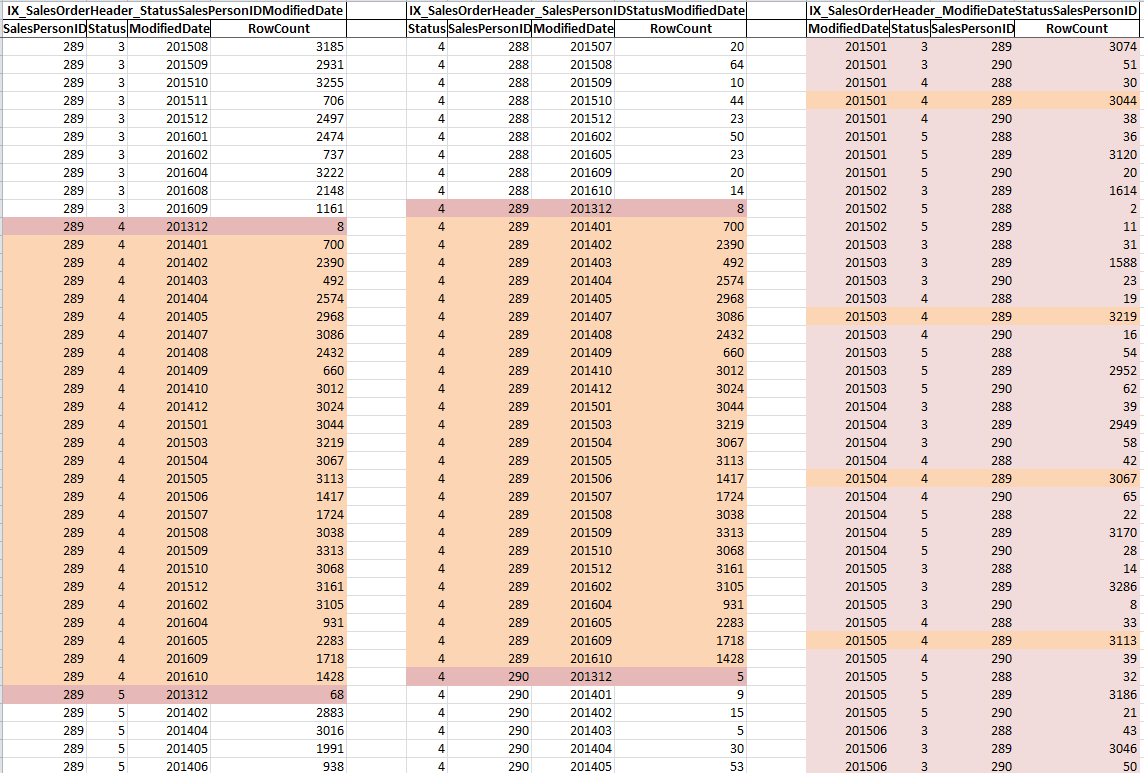Select the RowCount cell with value 44
1144x773 pixels.
pyautogui.click(x=681, y=101)
